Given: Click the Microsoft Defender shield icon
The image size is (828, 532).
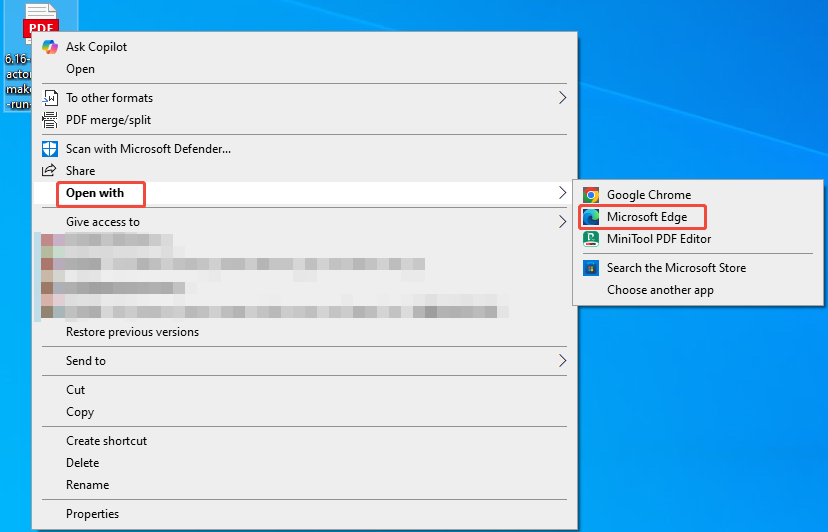Looking at the screenshot, I should click(50, 149).
